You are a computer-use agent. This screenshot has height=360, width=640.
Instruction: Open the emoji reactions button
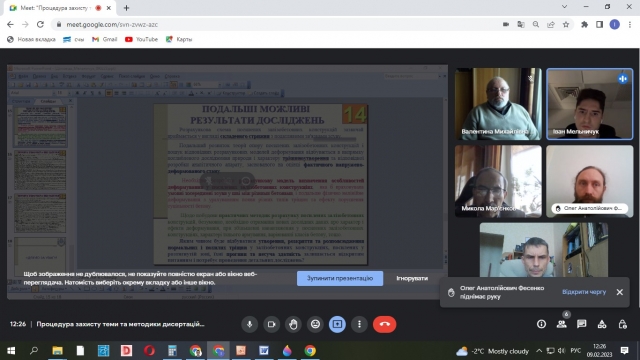[316, 324]
